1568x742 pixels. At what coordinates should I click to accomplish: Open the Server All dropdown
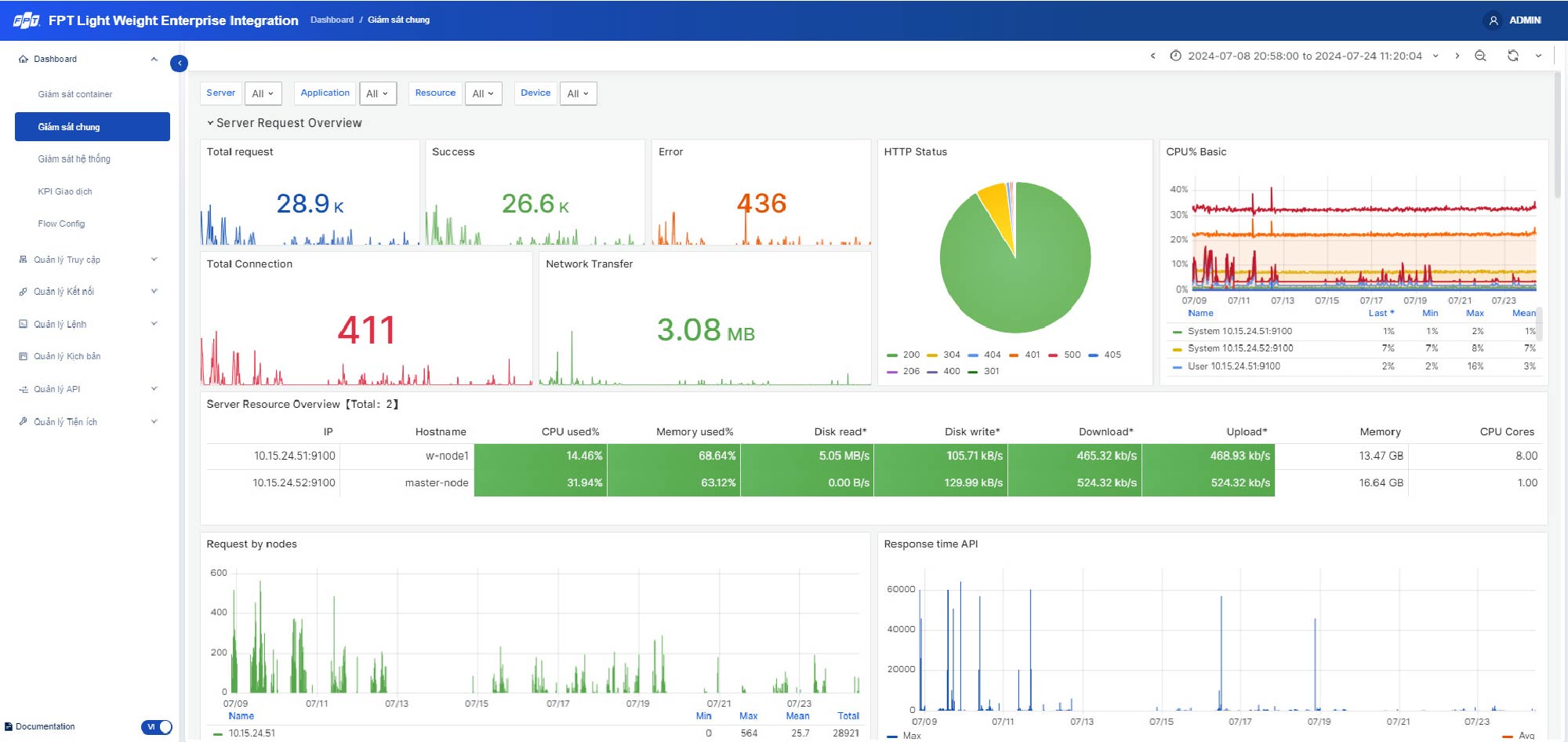coord(263,93)
